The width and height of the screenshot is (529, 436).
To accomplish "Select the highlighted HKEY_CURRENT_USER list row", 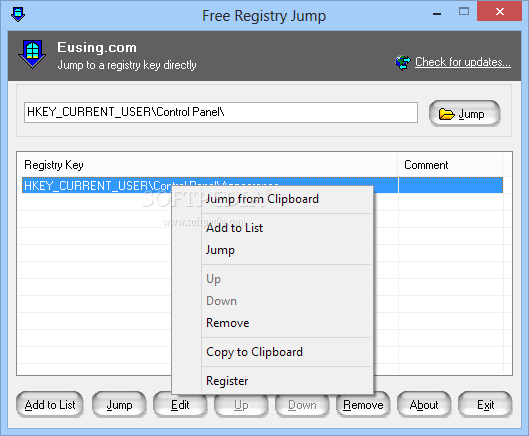I will (x=262, y=185).
